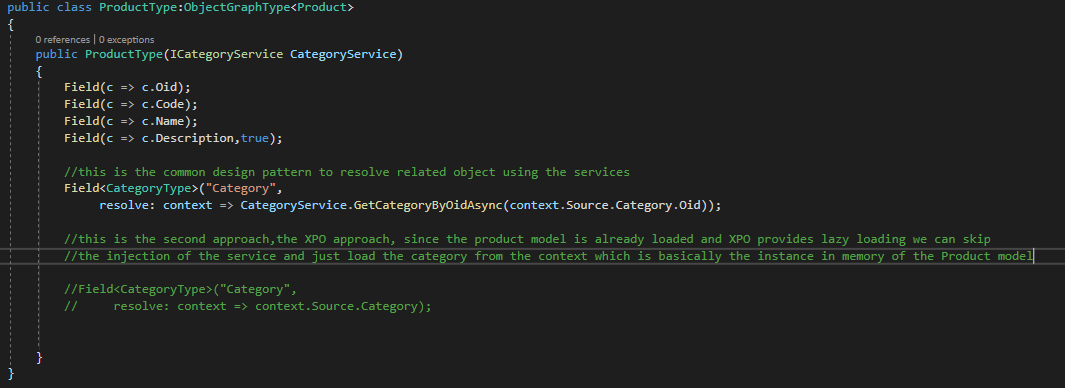Click the commented context.Source.Category resolve line
Screen dimensions: 1065x388
tap(248, 306)
